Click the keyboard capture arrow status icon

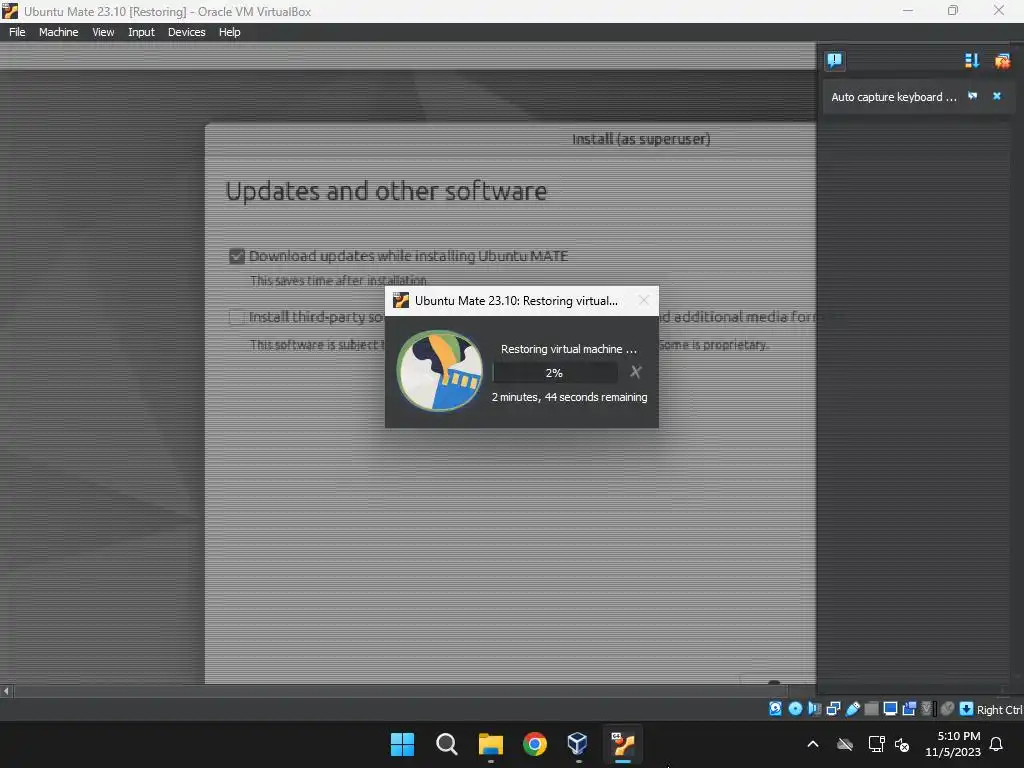pos(966,709)
